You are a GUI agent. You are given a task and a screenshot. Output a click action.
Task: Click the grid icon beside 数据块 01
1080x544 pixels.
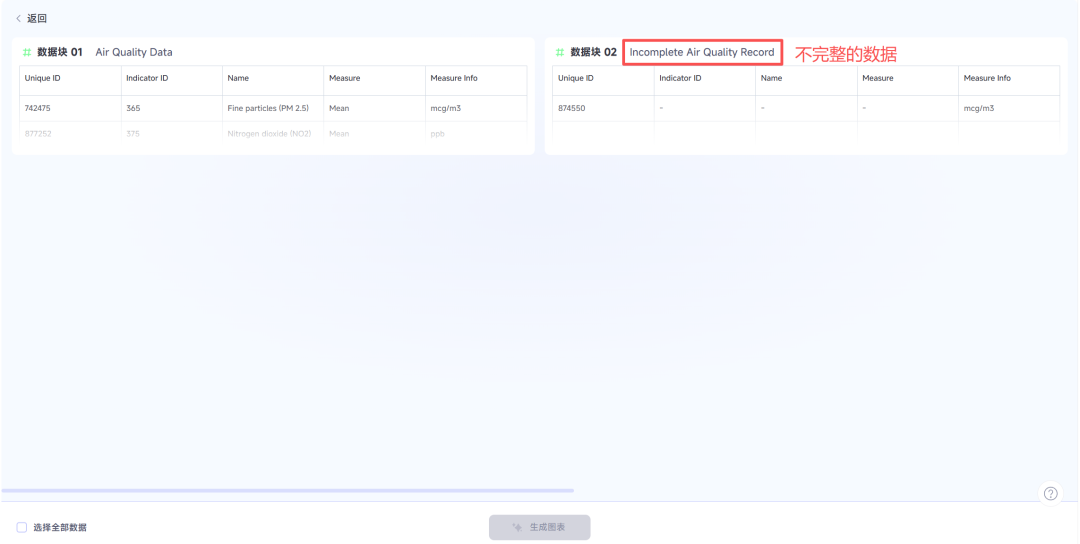click(27, 52)
